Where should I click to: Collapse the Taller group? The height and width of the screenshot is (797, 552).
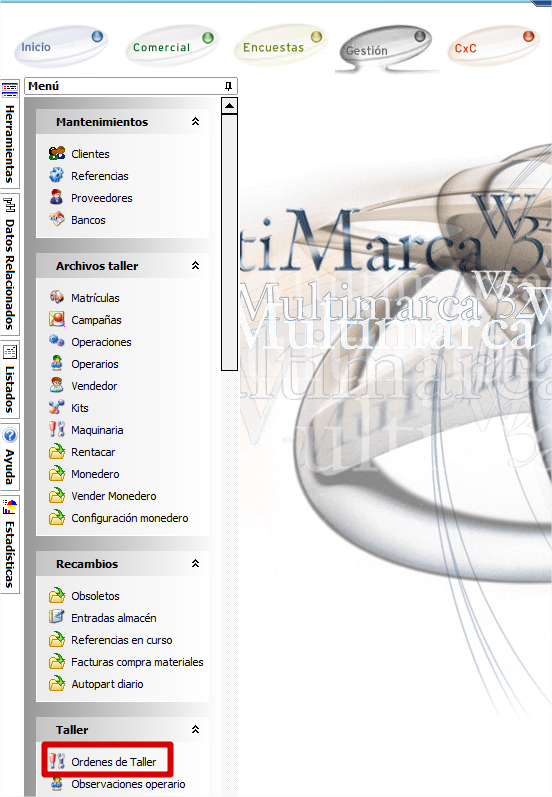[195, 729]
